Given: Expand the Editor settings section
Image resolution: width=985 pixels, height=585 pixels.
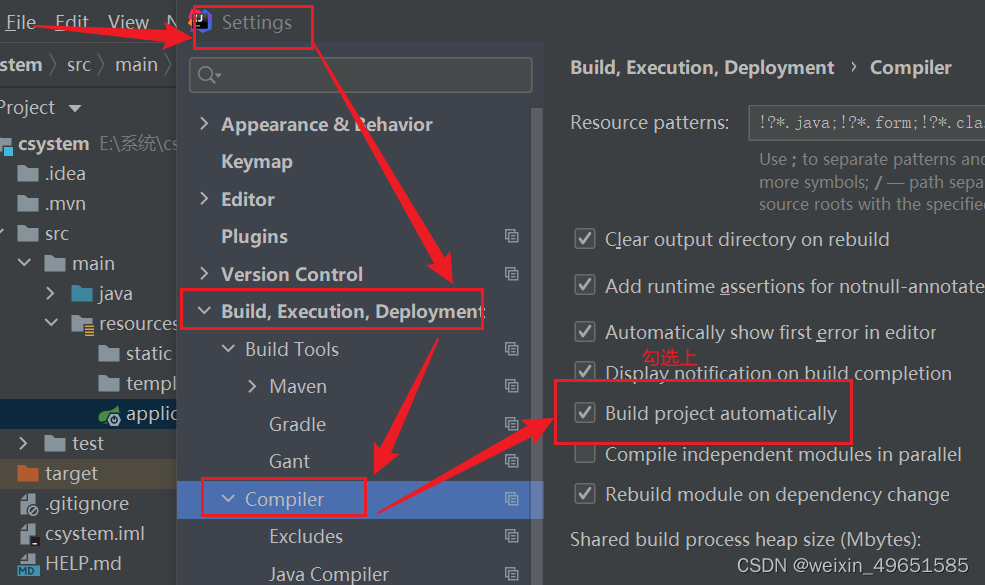Looking at the screenshot, I should (204, 199).
